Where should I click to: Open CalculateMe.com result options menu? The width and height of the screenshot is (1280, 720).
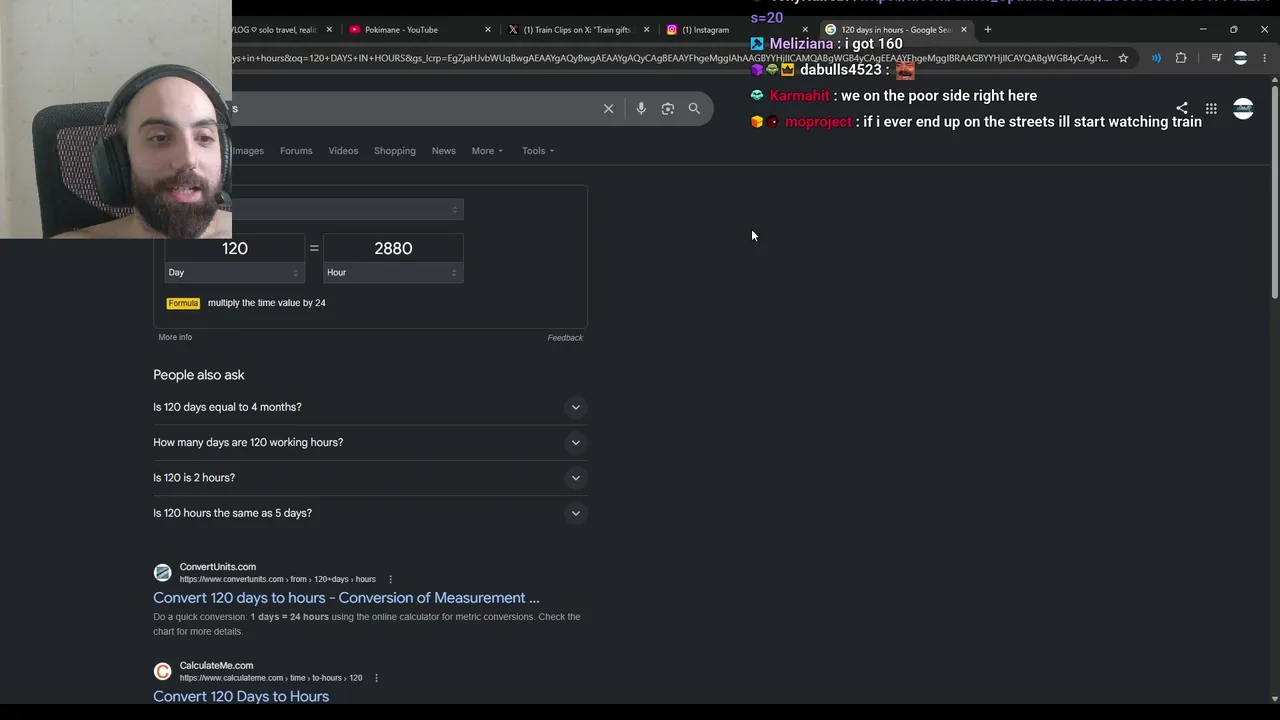click(x=376, y=678)
